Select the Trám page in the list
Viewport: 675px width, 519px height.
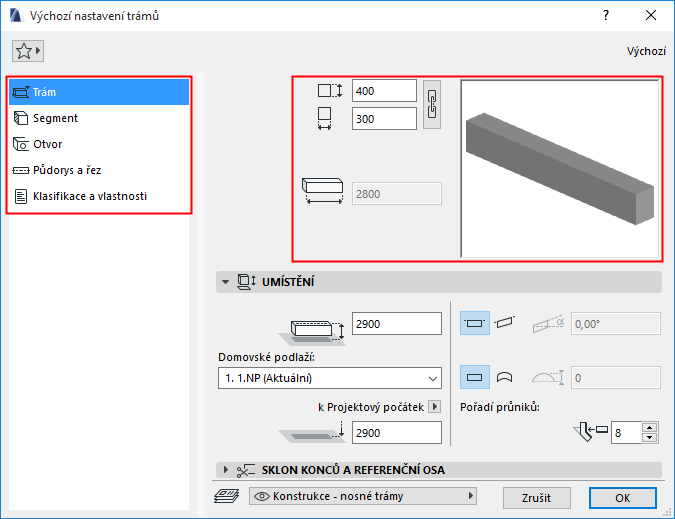point(99,92)
